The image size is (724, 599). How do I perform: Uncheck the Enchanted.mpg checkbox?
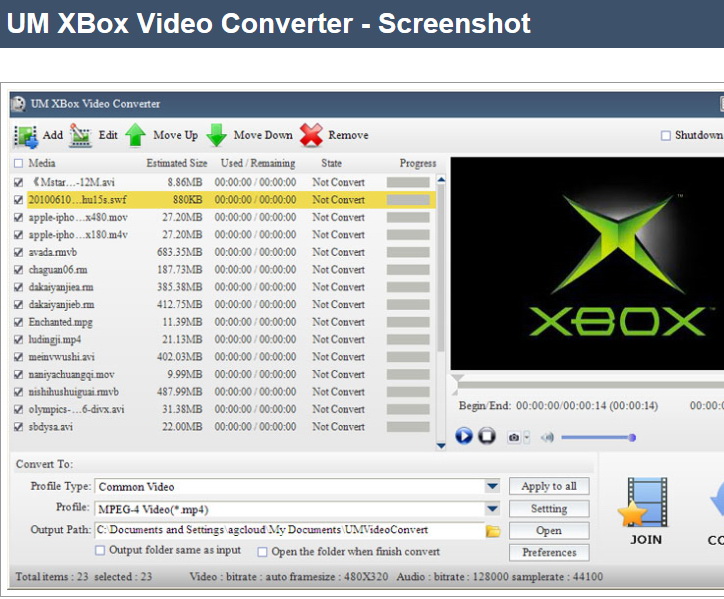(18, 322)
